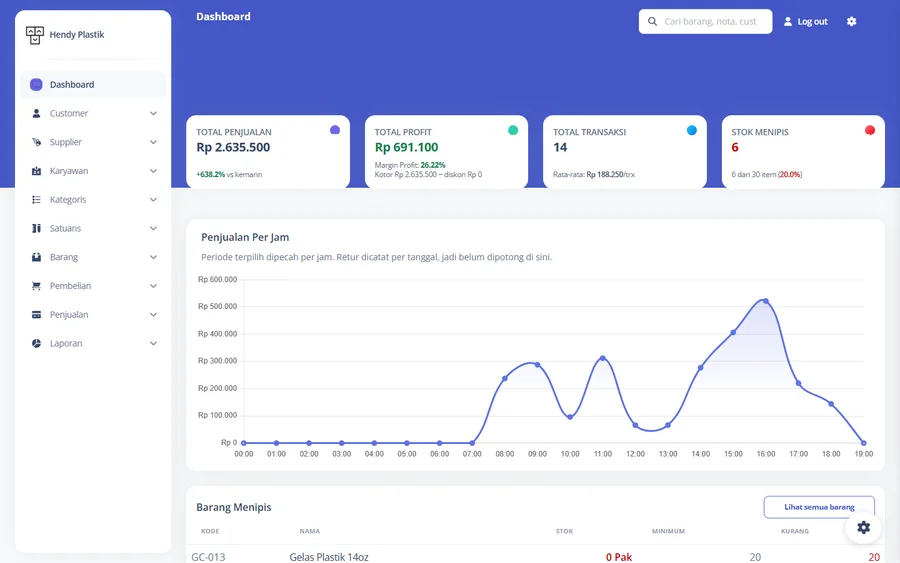Viewport: 900px width, 563px height.
Task: Expand the Barang menu chevron
Action: click(x=153, y=257)
